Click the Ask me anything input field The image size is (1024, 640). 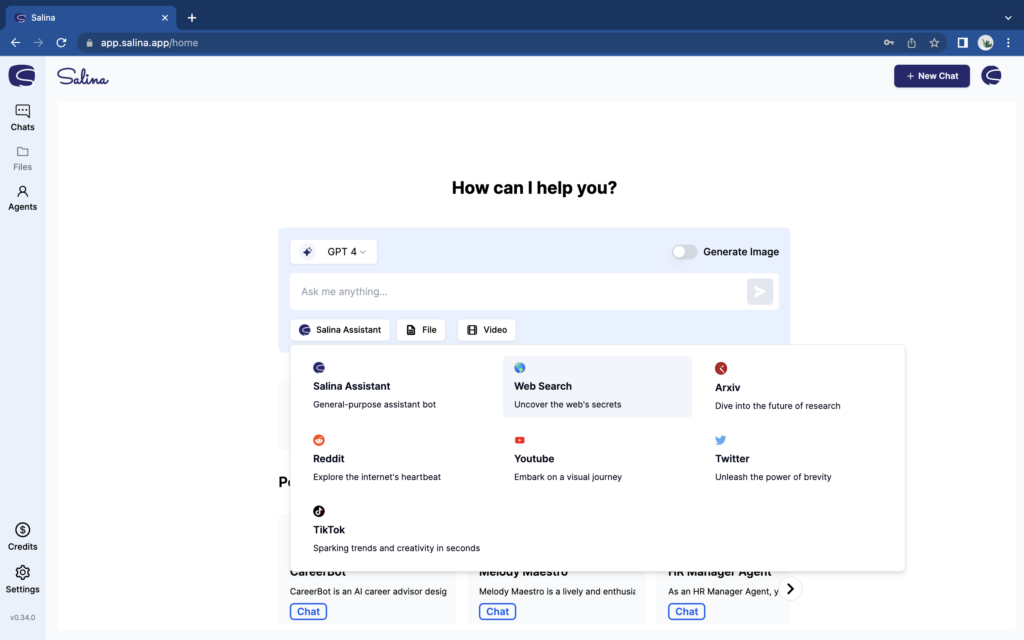pyautogui.click(x=518, y=291)
